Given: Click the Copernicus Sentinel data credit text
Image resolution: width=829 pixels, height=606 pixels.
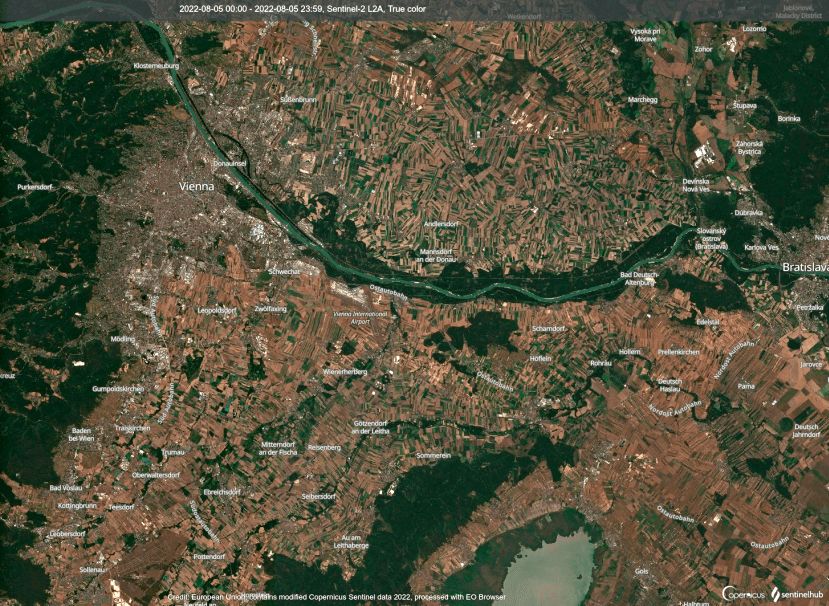Looking at the screenshot, I should (x=338, y=597).
